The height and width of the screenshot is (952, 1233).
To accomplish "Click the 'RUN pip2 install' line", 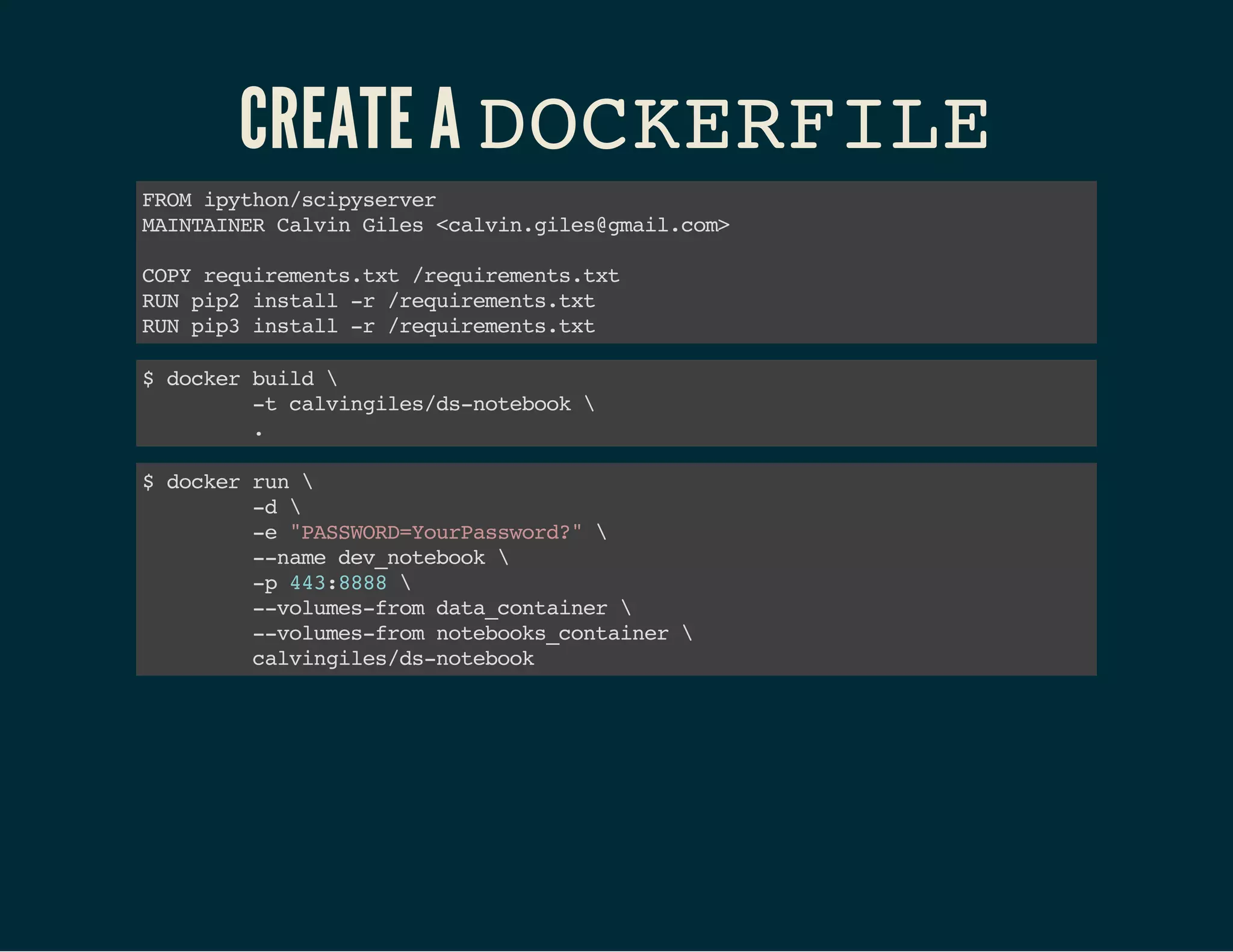I will [368, 301].
